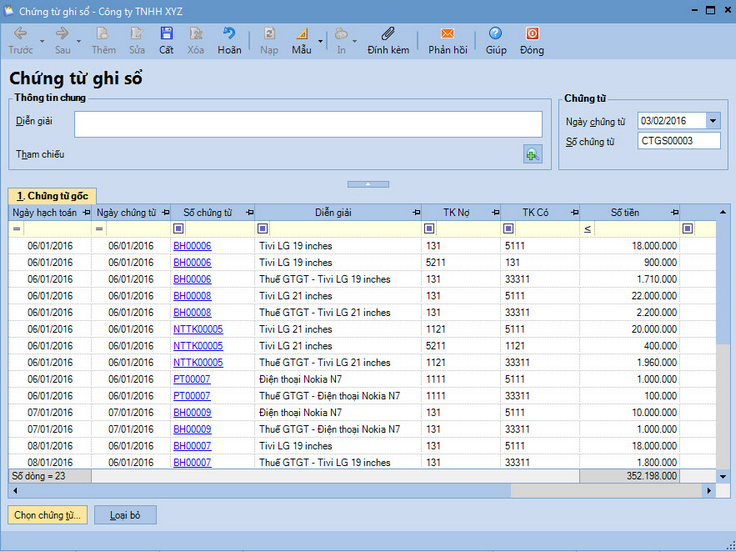Viewport: 736px width, 552px height.
Task: Open the dropdown arrow next to Trước
Action: (x=42, y=41)
